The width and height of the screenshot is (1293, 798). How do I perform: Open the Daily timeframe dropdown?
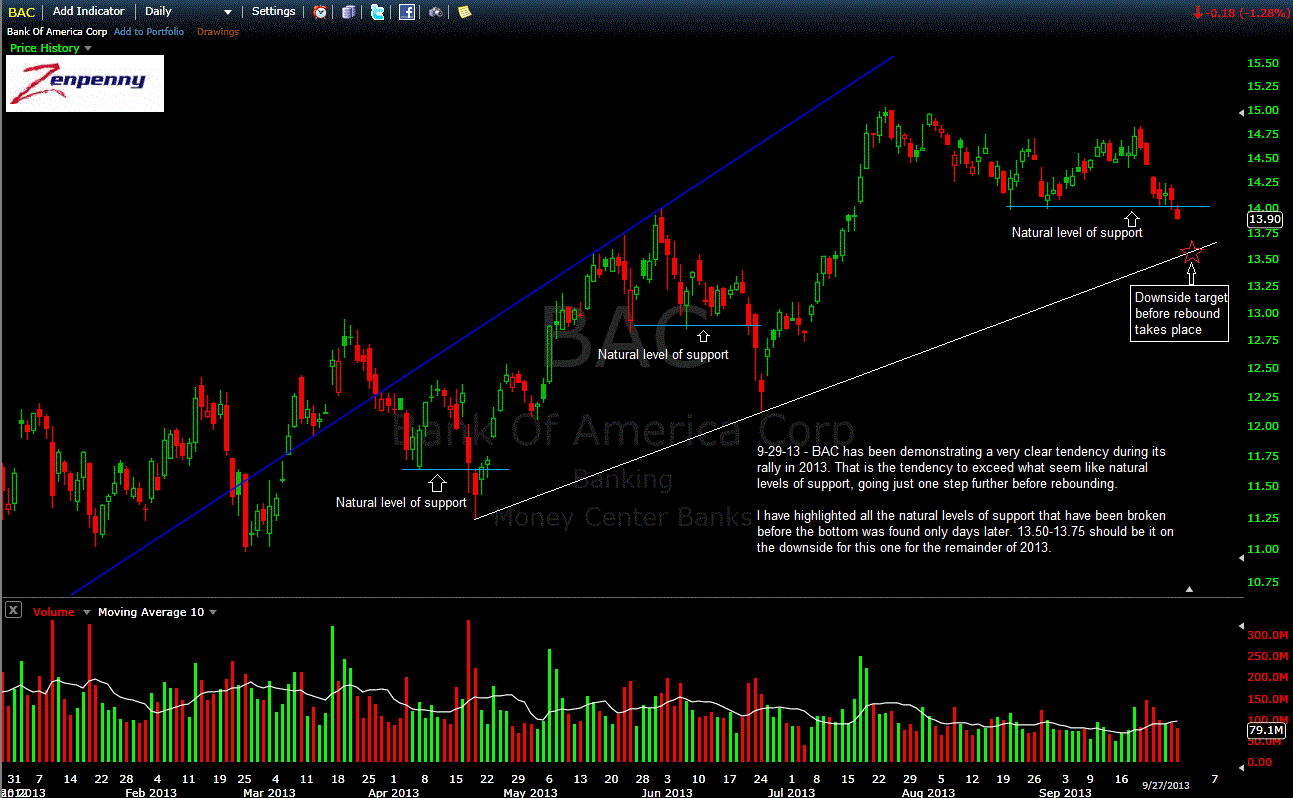pyautogui.click(x=188, y=12)
